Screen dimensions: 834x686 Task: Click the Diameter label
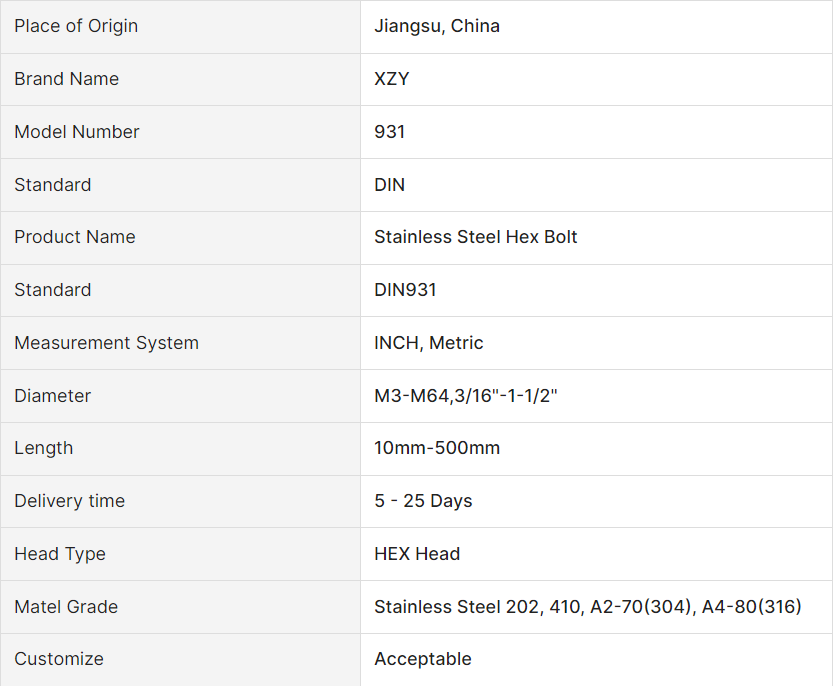point(52,396)
